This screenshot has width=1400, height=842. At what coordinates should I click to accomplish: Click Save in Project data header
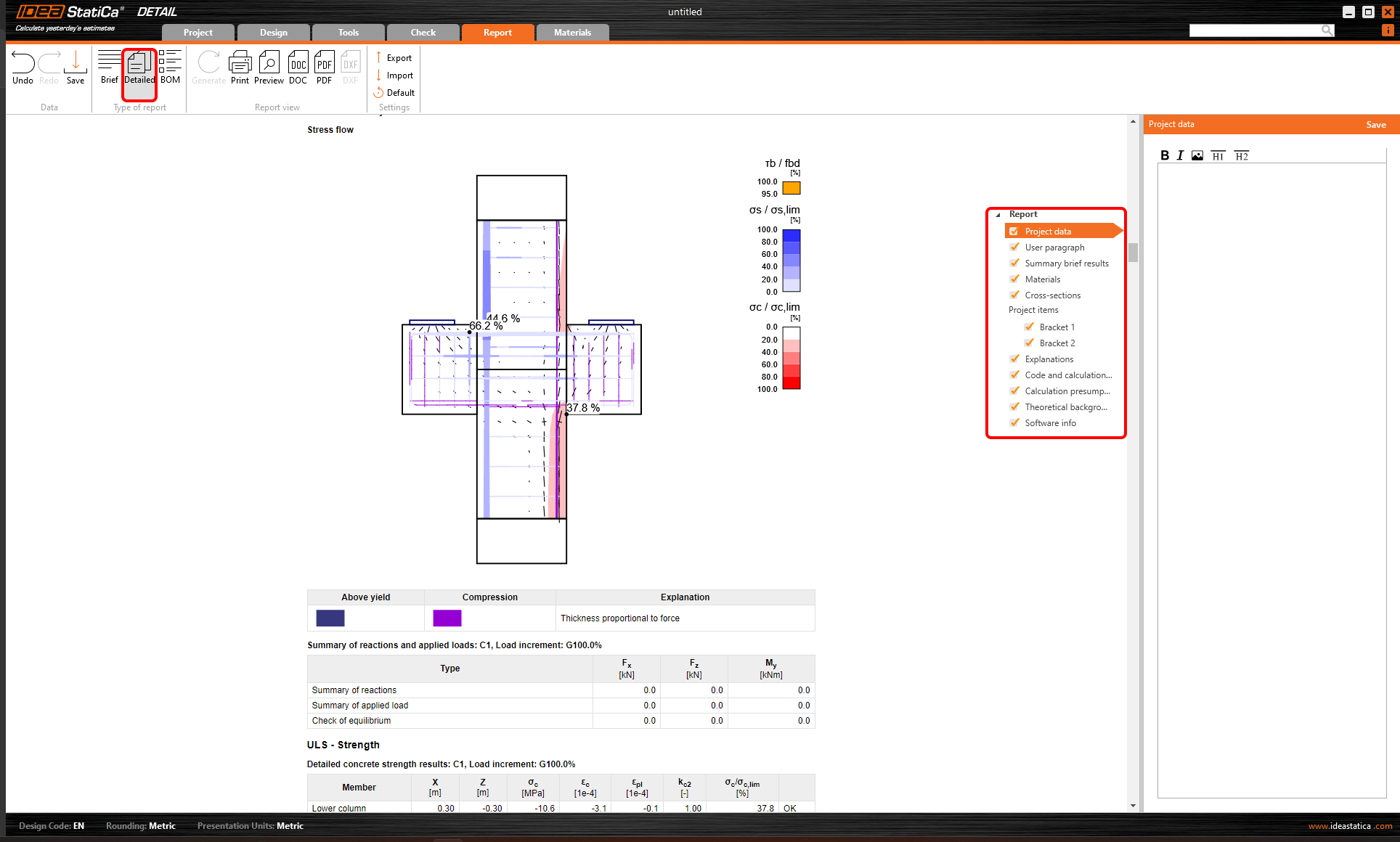[x=1375, y=125]
